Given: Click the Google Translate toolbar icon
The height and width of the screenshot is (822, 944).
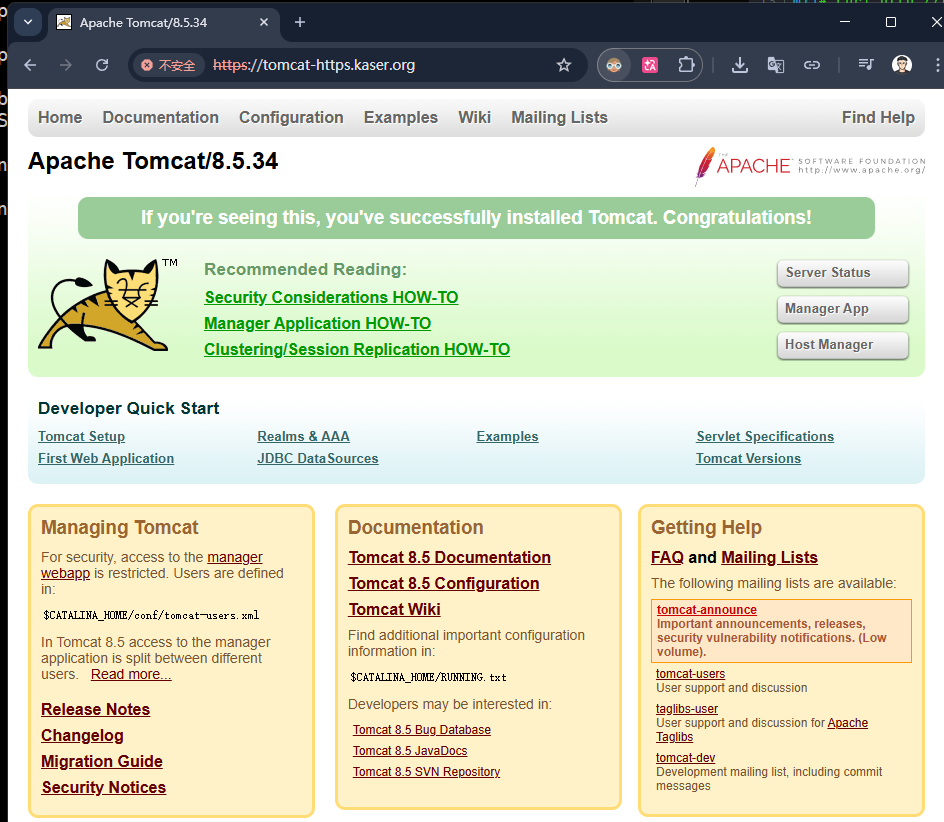Looking at the screenshot, I should coord(775,65).
